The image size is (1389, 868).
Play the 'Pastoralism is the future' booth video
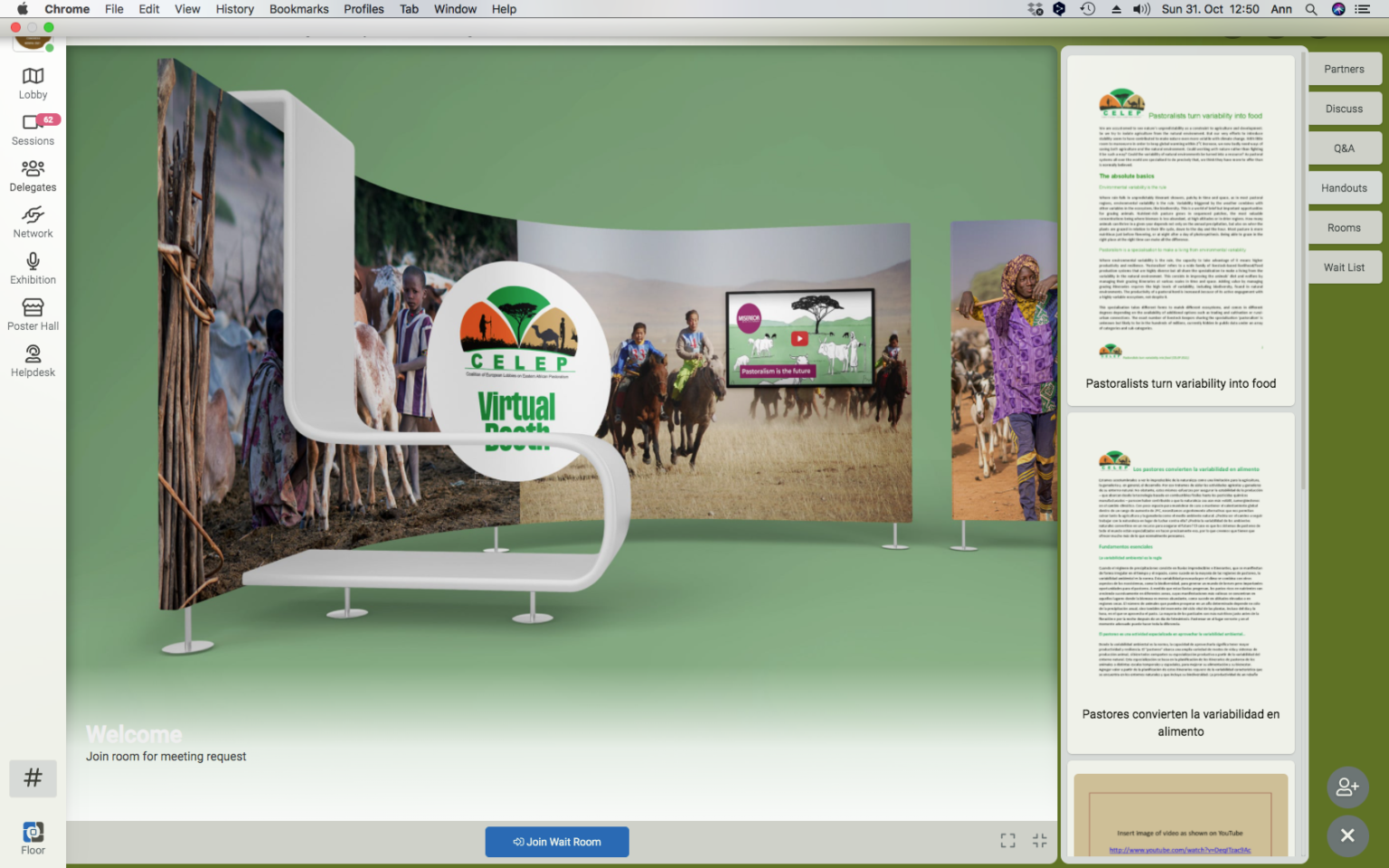(799, 339)
